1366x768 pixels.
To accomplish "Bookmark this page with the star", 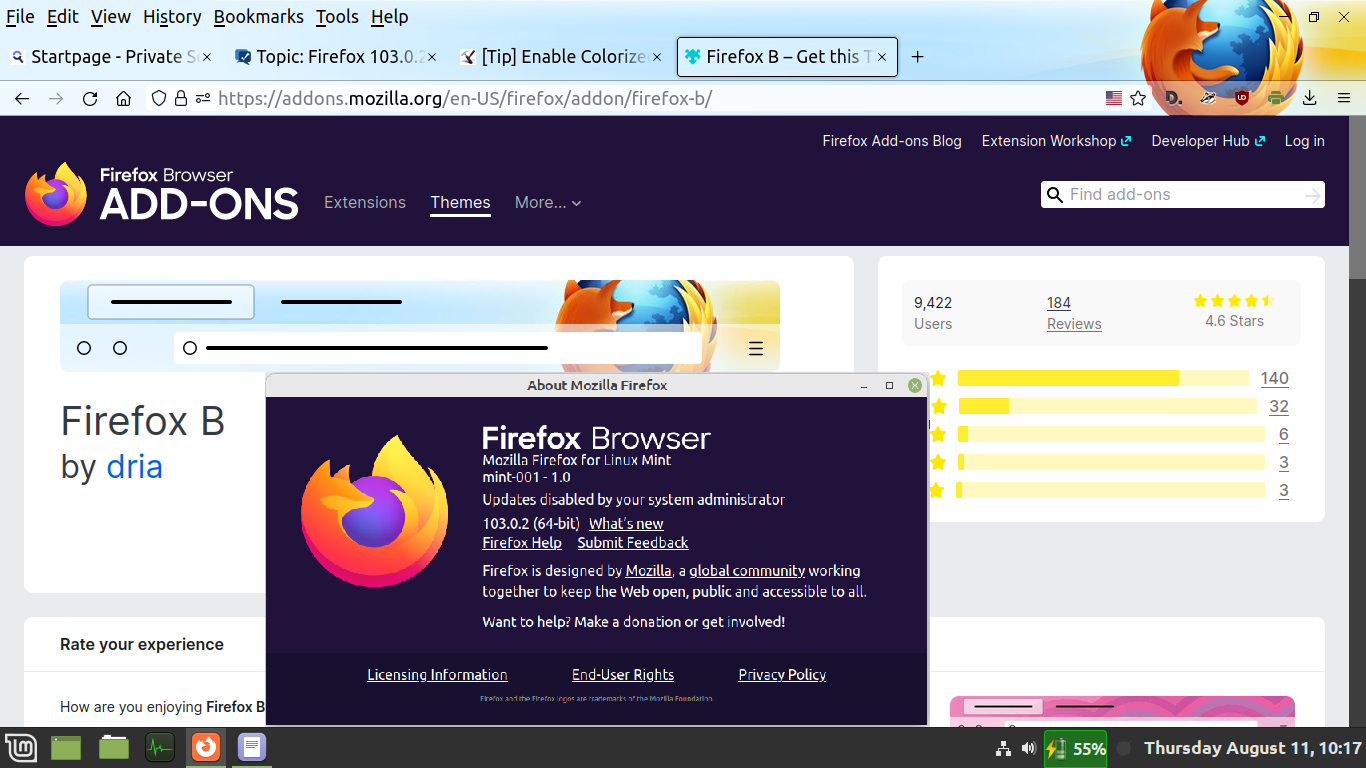I will click(x=1138, y=98).
